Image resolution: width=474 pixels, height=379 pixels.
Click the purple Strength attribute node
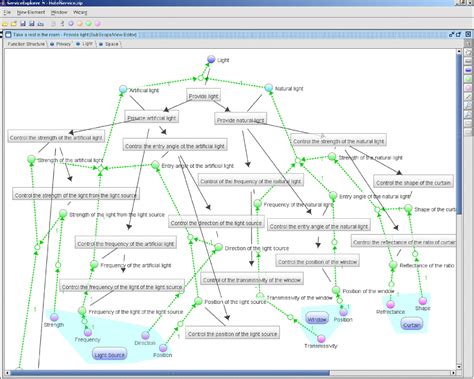pyautogui.click(x=54, y=317)
